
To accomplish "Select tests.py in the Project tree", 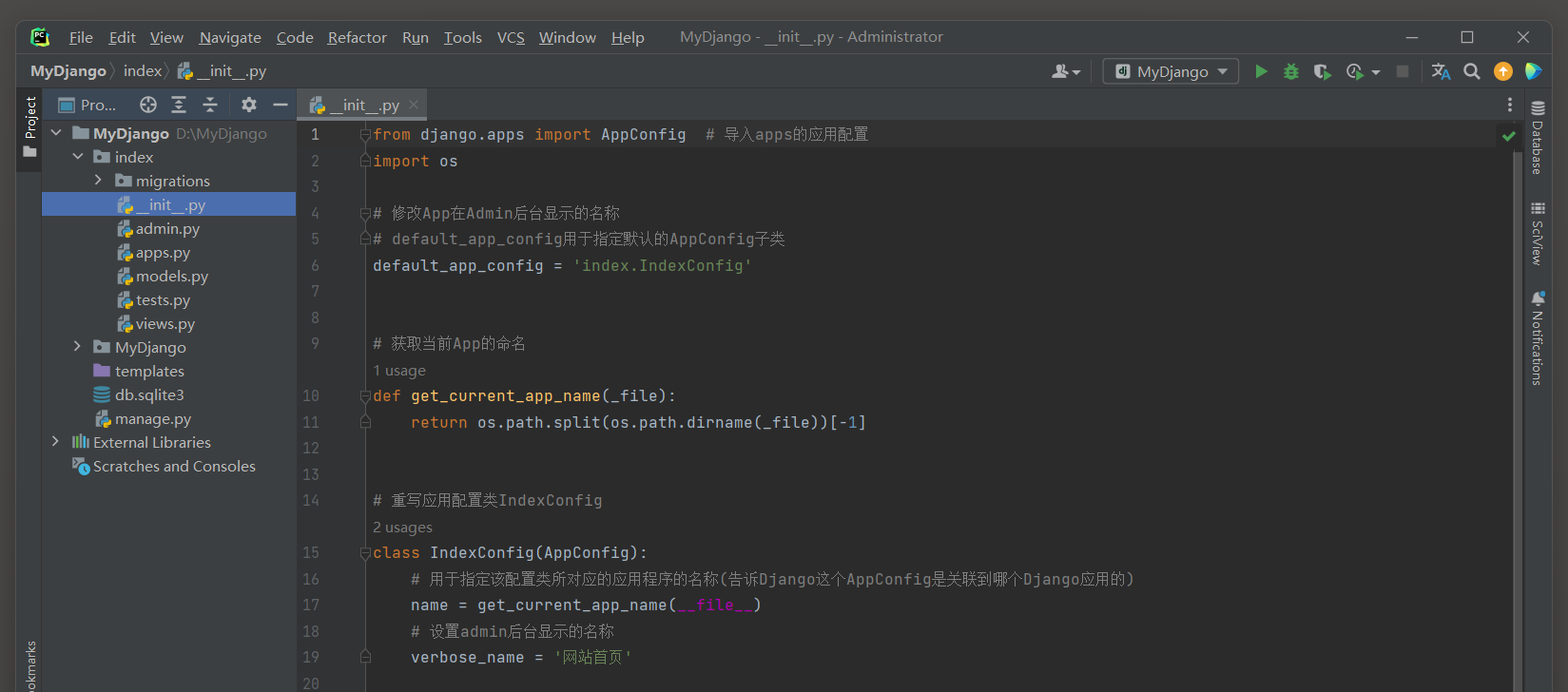I will click(x=163, y=300).
